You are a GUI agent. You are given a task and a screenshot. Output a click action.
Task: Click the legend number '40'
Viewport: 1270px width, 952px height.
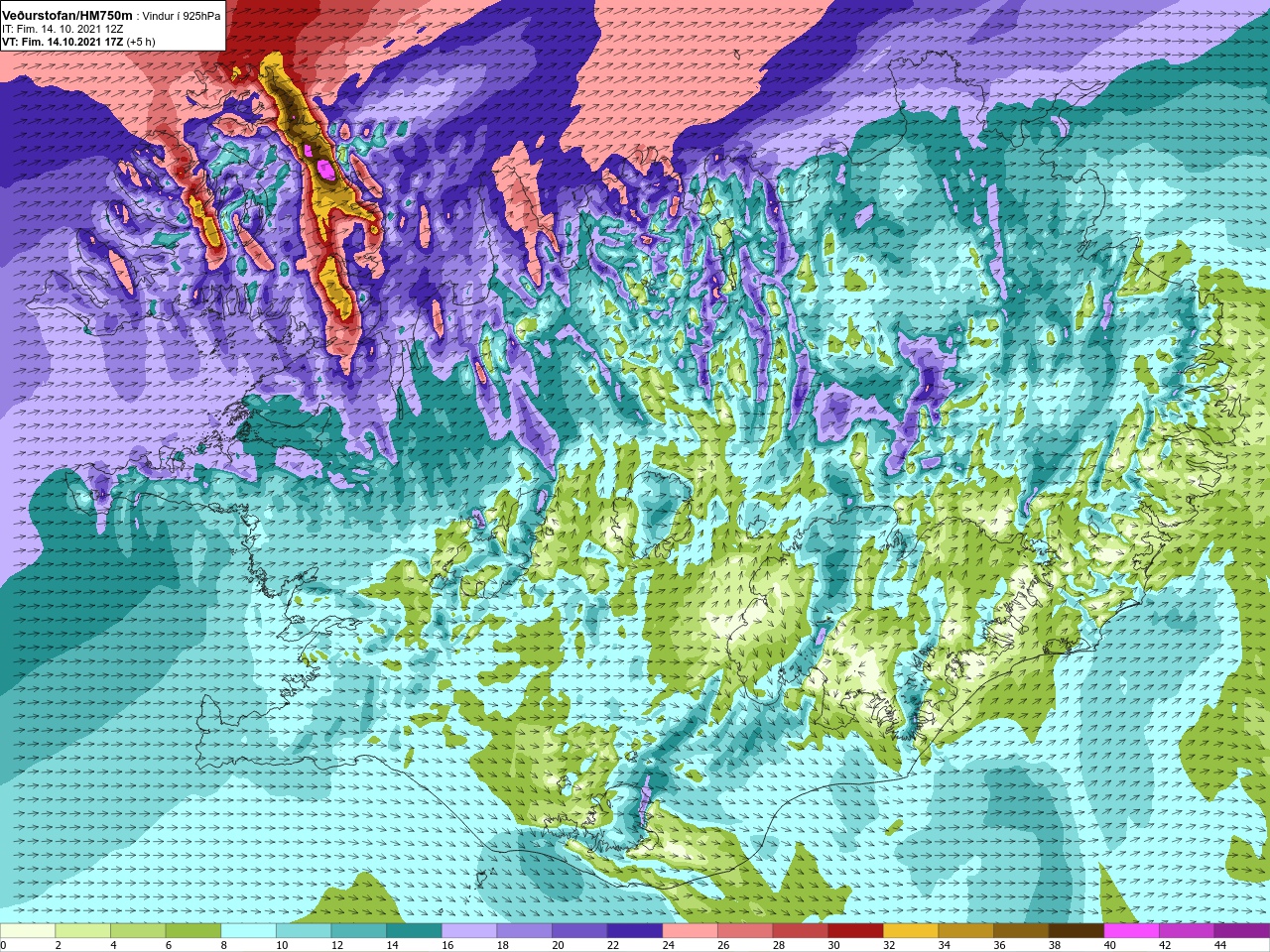tap(1110, 945)
